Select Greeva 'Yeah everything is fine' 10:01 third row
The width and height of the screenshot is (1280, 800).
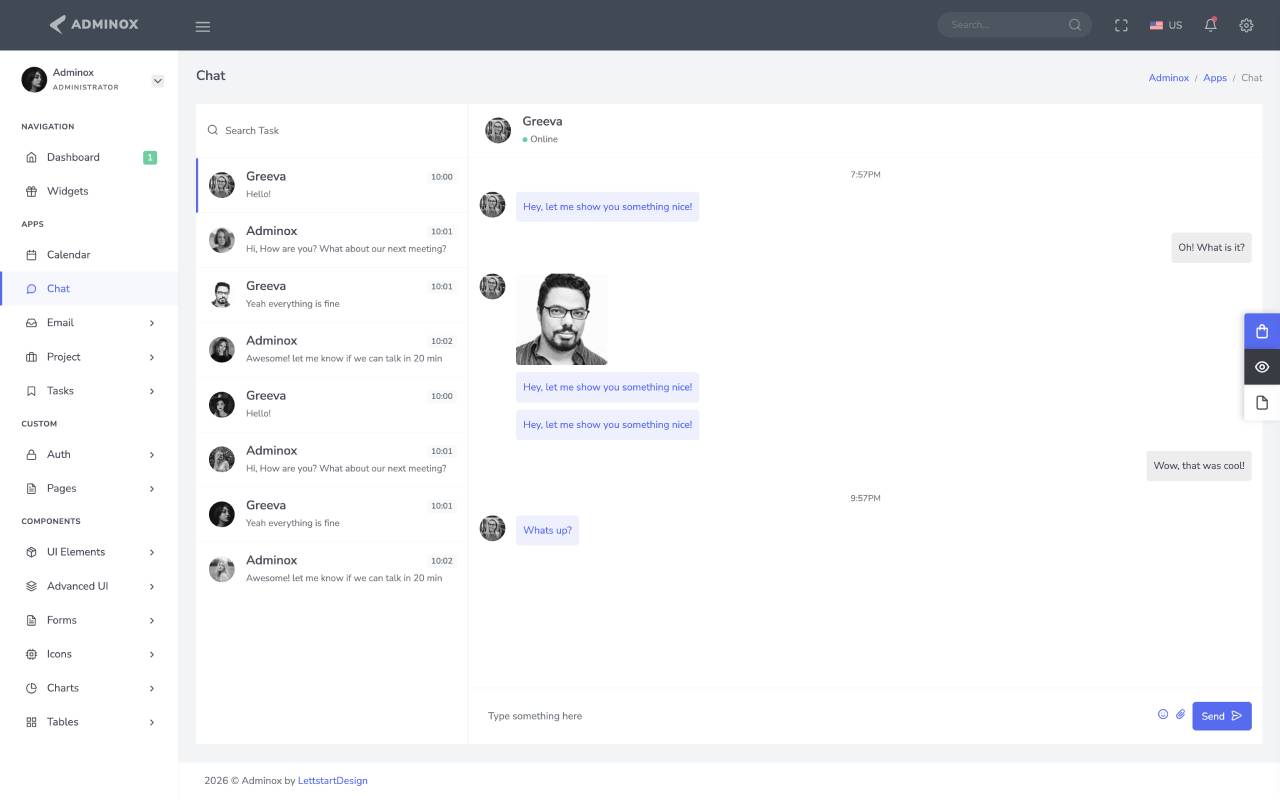click(x=331, y=295)
